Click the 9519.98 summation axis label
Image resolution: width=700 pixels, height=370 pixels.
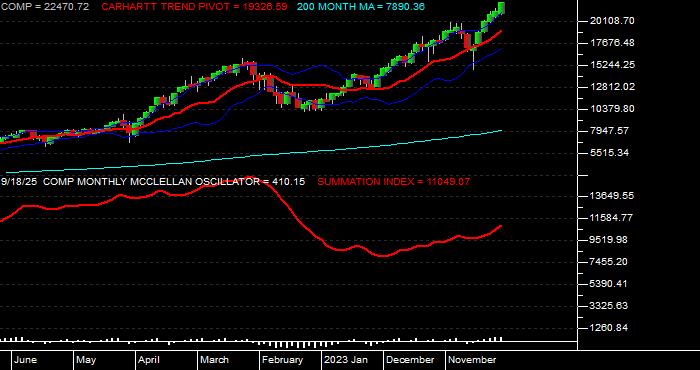(x=609, y=240)
